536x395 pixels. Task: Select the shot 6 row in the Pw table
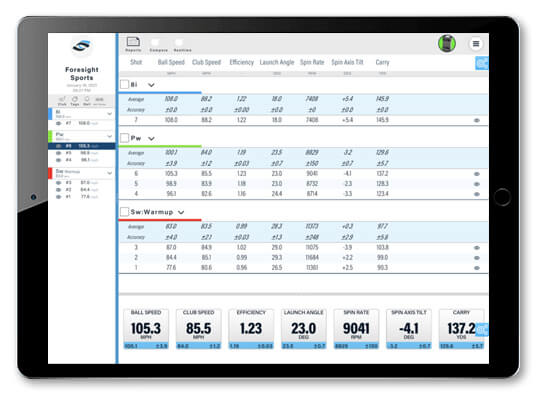coord(303,174)
